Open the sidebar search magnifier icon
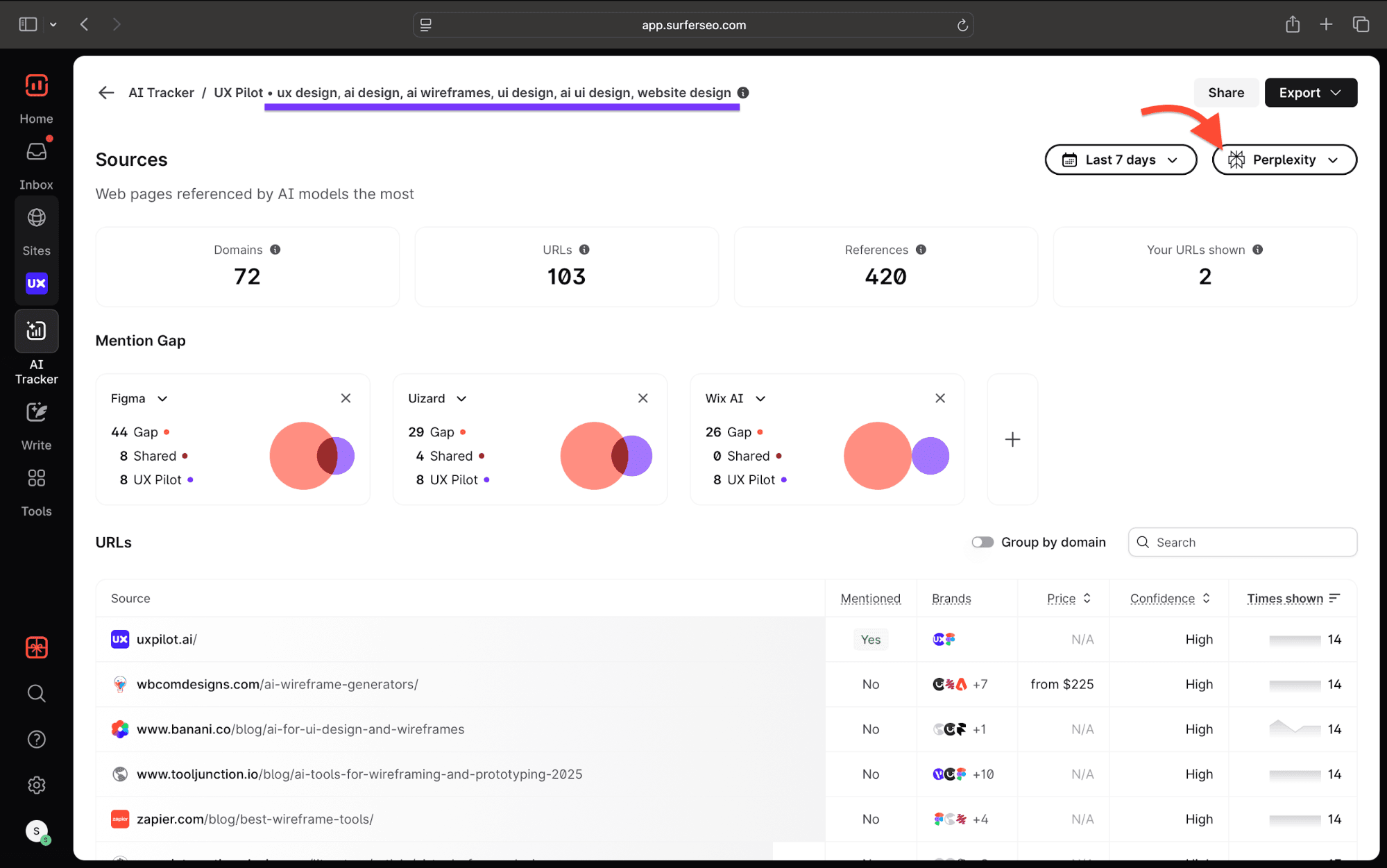Image resolution: width=1387 pixels, height=868 pixels. pyautogui.click(x=36, y=693)
